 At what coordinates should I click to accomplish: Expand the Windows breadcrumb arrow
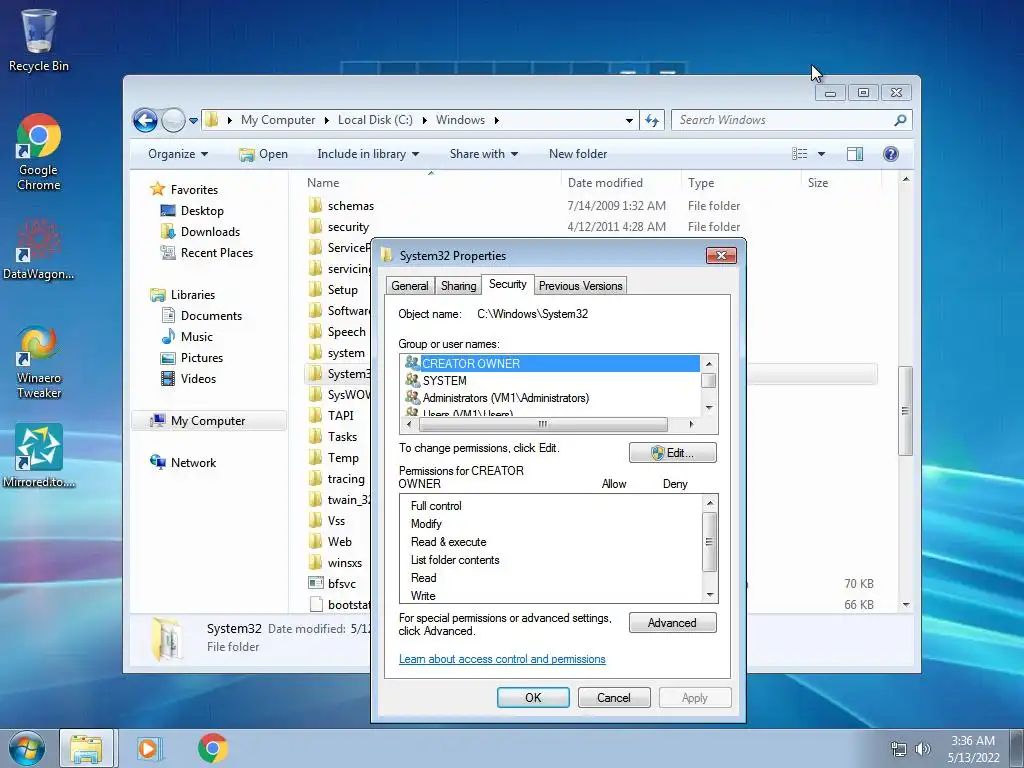click(497, 120)
